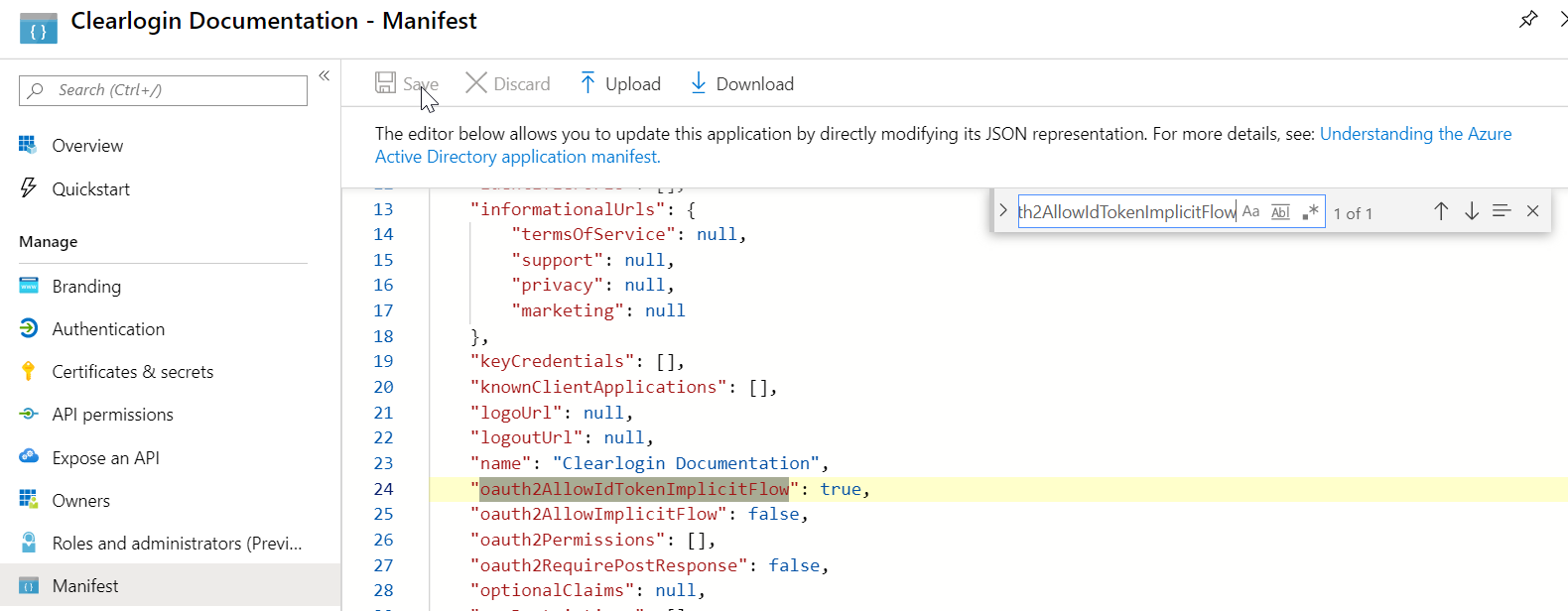Enable regular expression search in find box
The image size is (1568, 611).
pos(1311,211)
